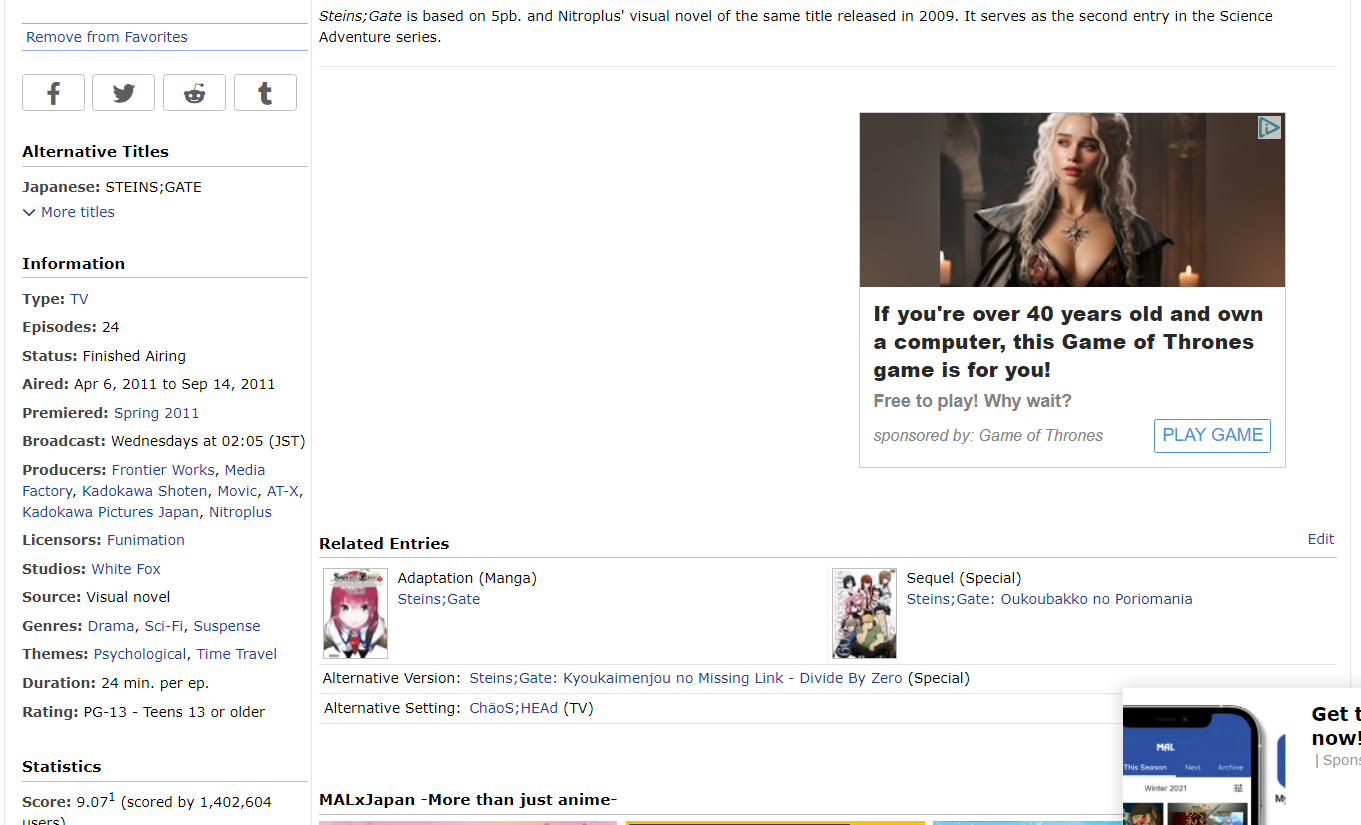Open Frontier Works producer link
This screenshot has width=1361, height=825.
click(x=163, y=470)
